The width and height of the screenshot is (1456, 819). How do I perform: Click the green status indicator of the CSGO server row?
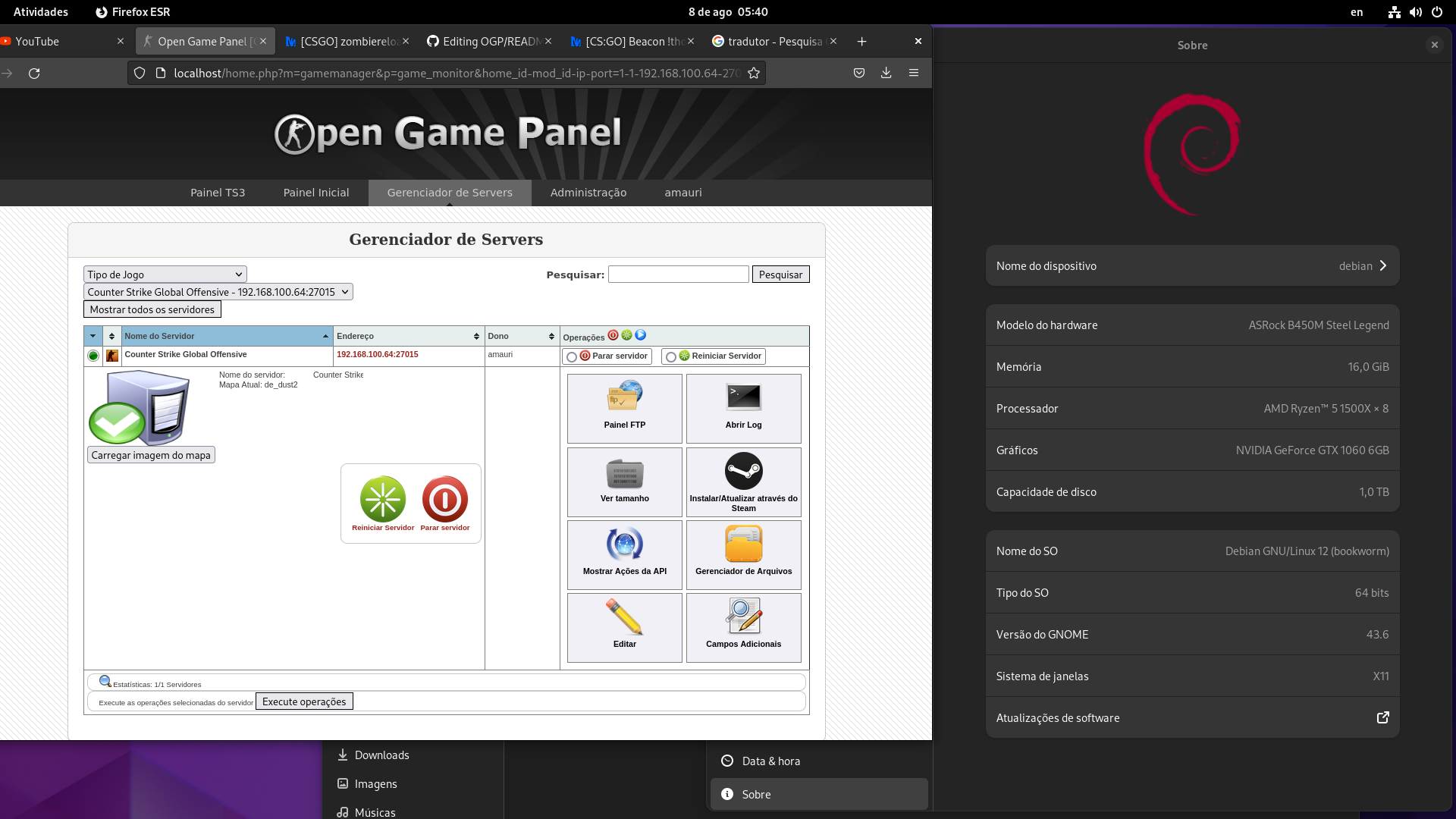[93, 354]
